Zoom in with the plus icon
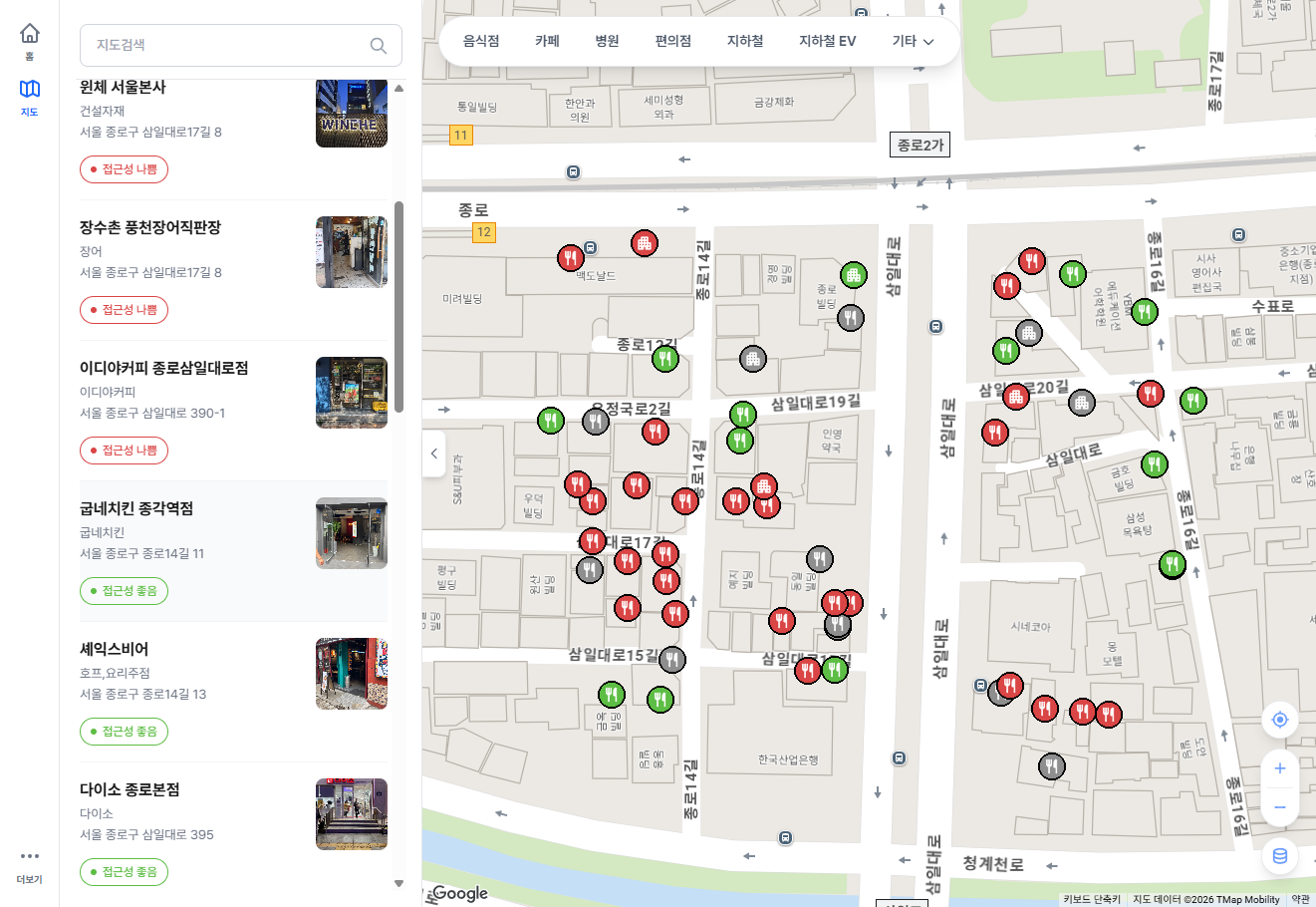Screen dimensions: 1316x907 click(1280, 768)
